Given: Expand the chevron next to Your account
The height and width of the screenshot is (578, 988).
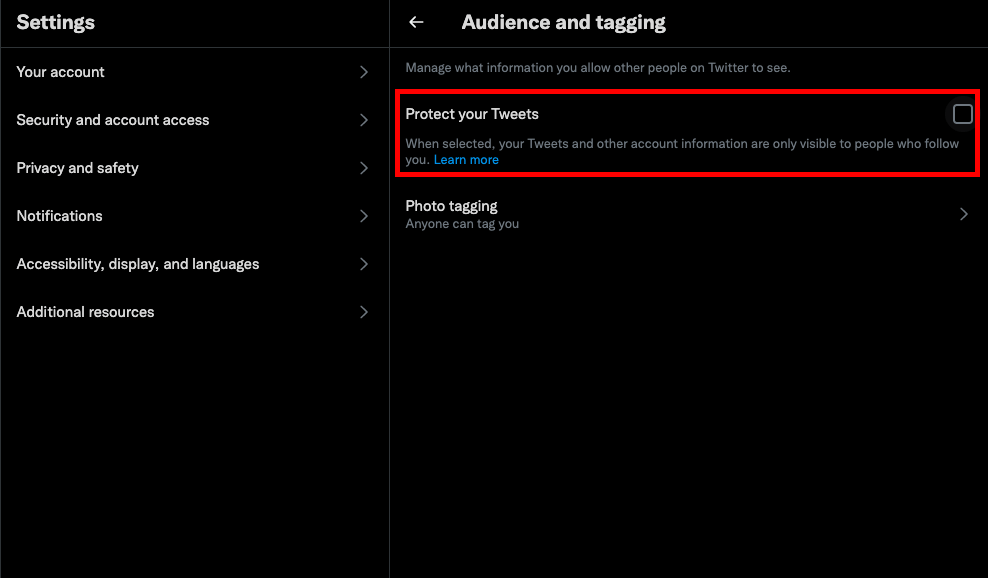Looking at the screenshot, I should pos(363,72).
